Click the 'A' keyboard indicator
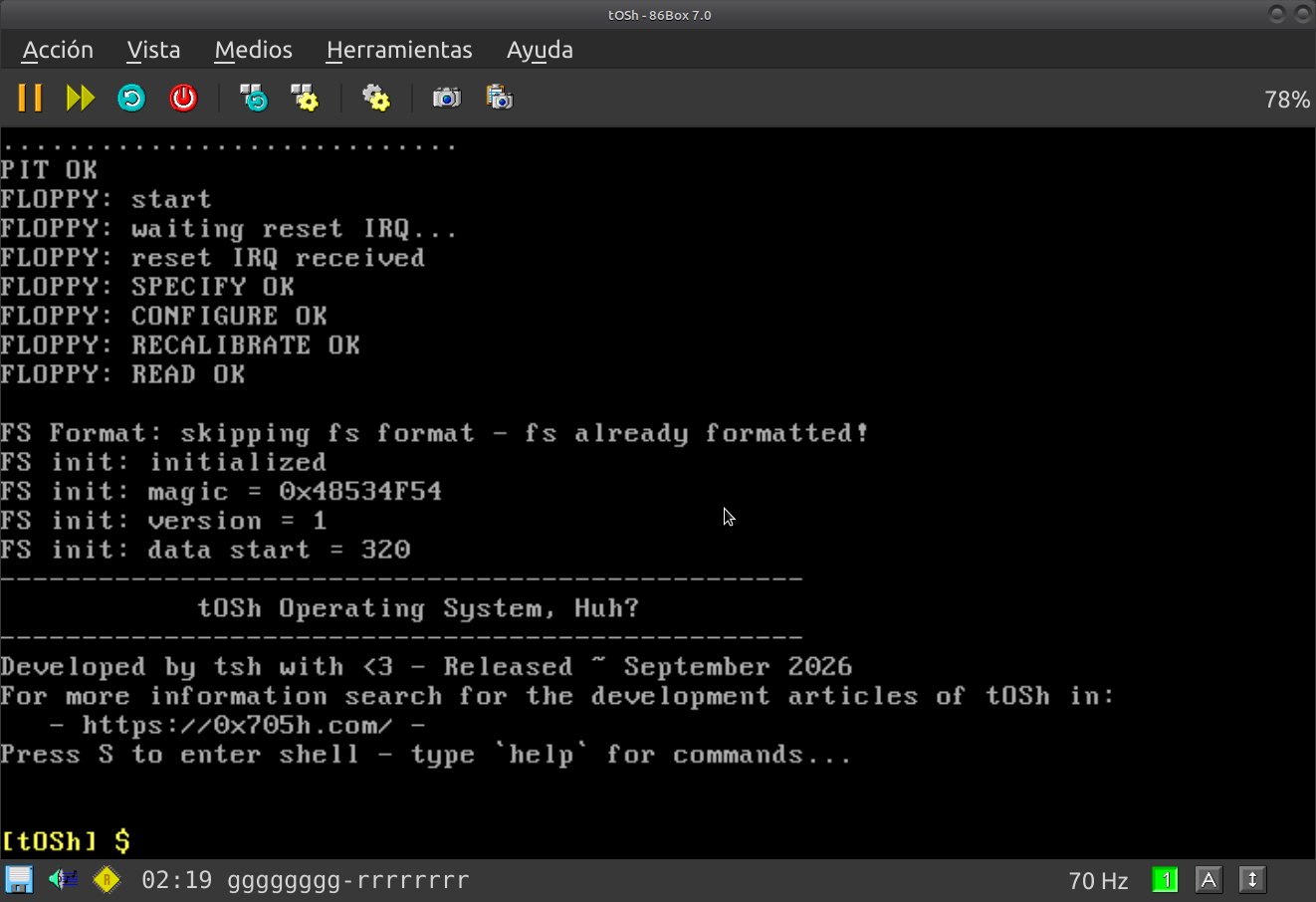This screenshot has height=902, width=1316. [x=1208, y=880]
